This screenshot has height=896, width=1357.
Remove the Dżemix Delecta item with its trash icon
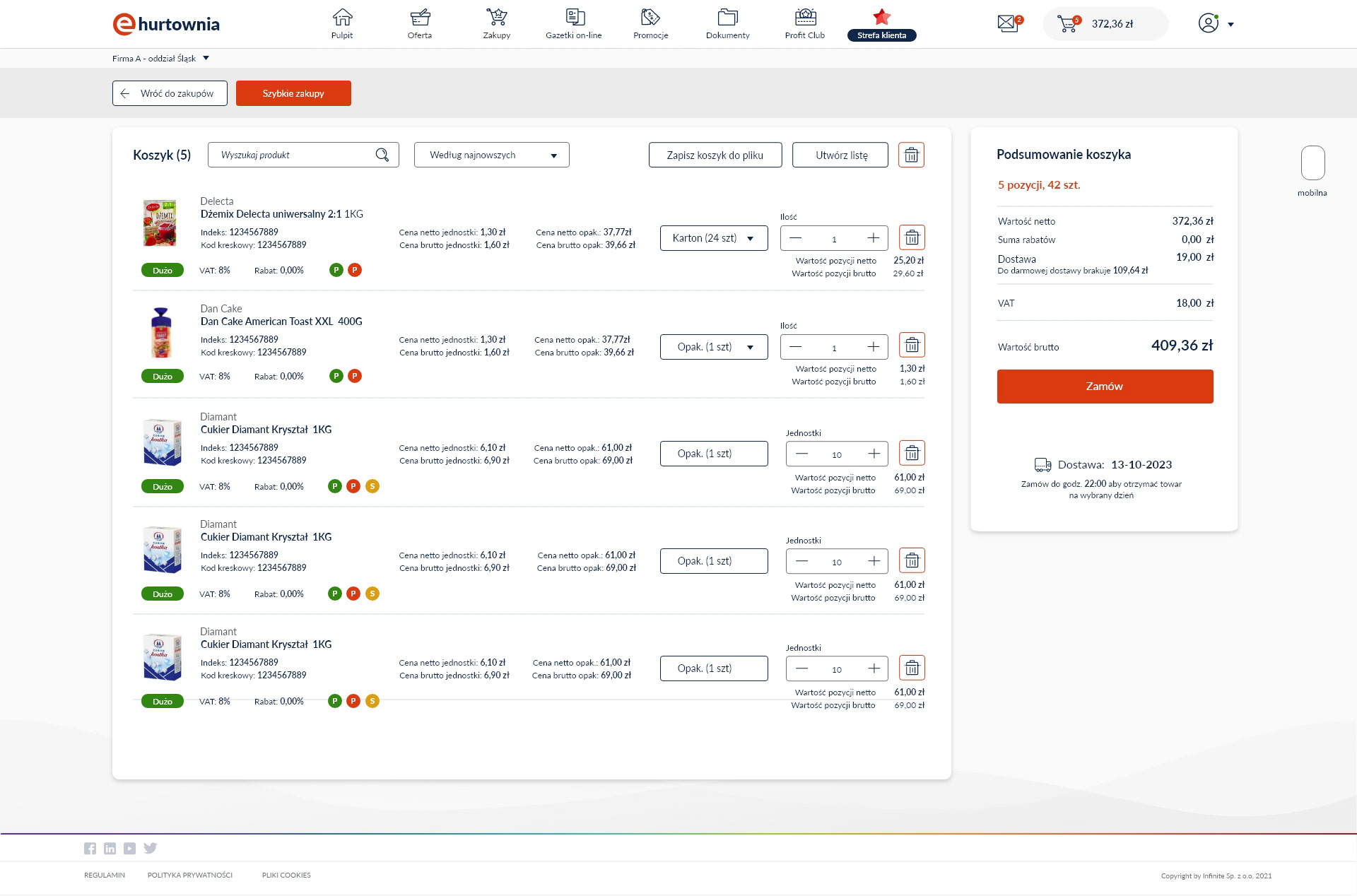tap(912, 237)
